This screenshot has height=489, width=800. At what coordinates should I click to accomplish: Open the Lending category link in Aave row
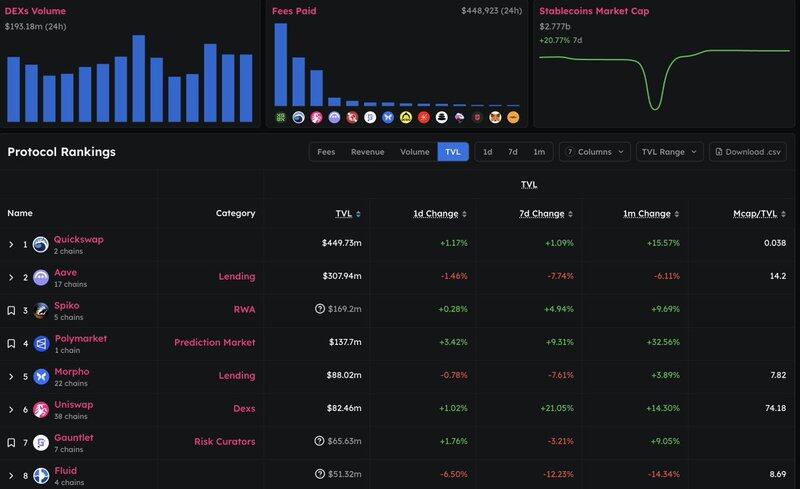click(237, 276)
